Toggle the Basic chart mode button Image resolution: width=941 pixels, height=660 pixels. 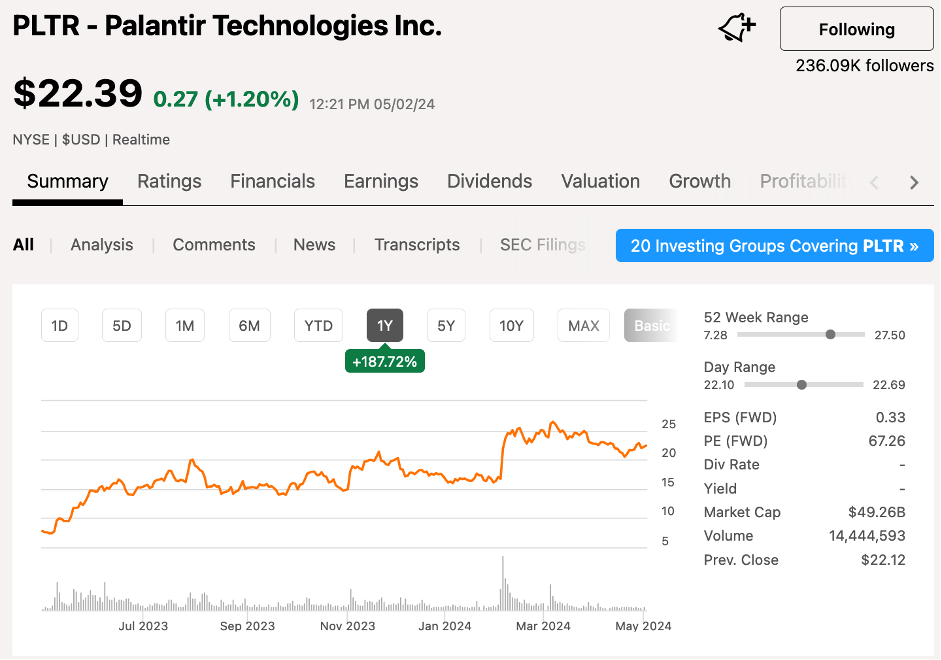click(x=650, y=325)
